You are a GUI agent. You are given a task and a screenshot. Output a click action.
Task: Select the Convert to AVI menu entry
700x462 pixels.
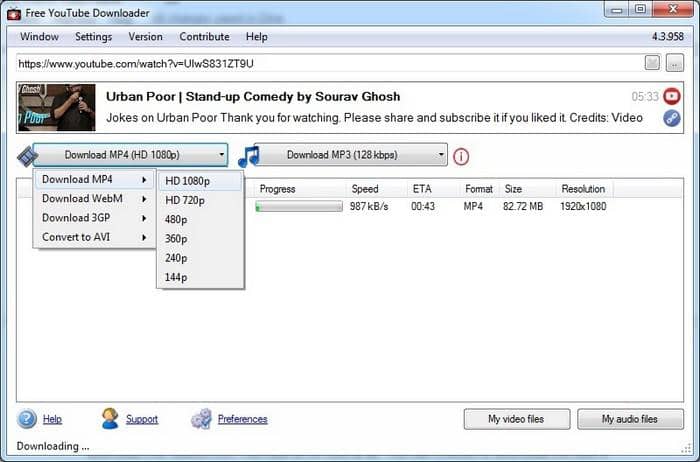[x=95, y=237]
